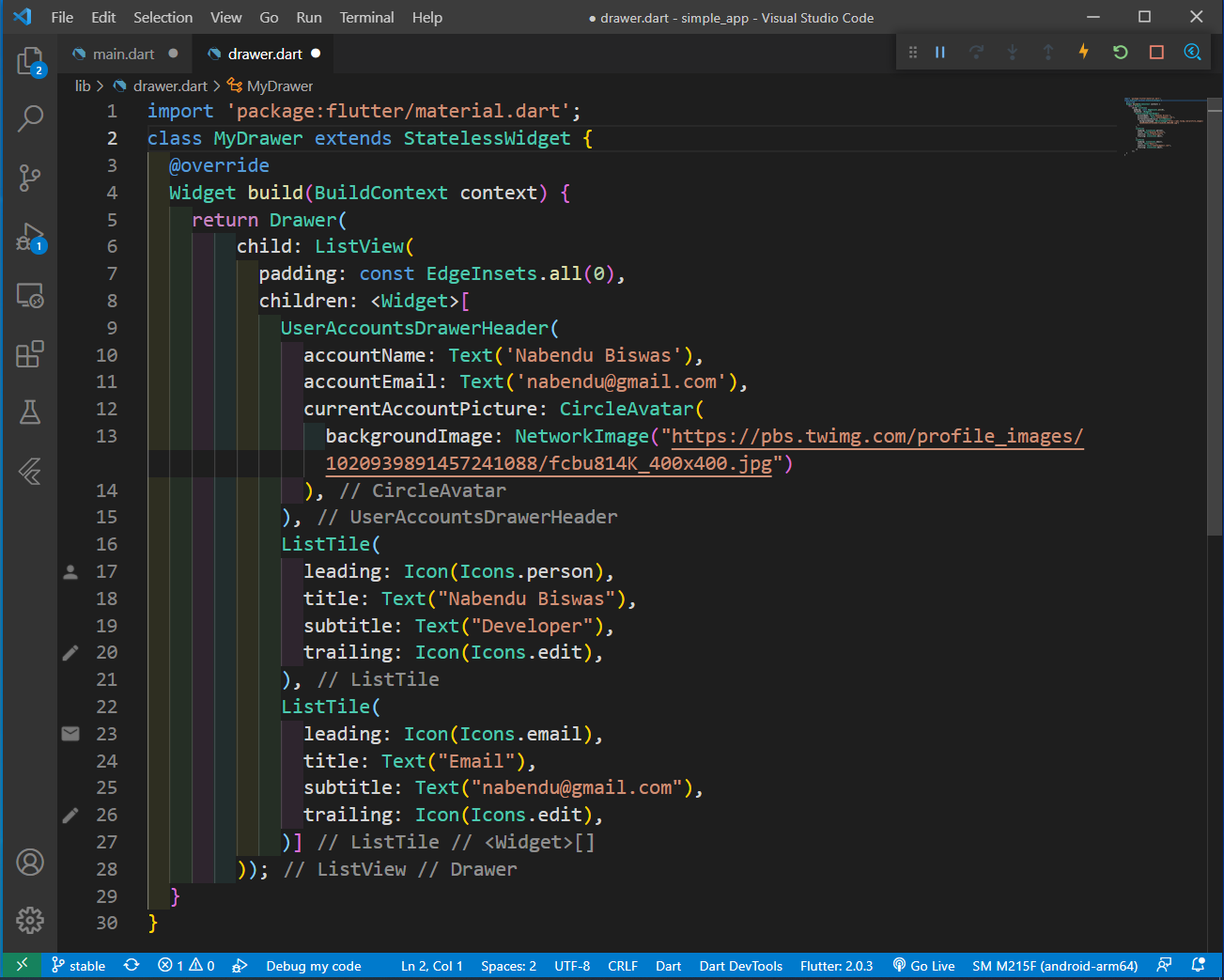The width and height of the screenshot is (1224, 980).
Task: Open Dart DevTools from status bar
Action: tap(741, 966)
